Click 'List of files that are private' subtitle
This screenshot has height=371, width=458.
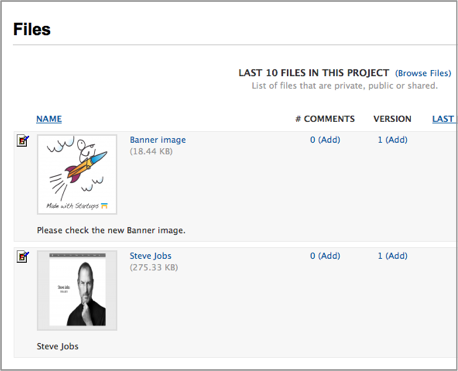[345, 86]
